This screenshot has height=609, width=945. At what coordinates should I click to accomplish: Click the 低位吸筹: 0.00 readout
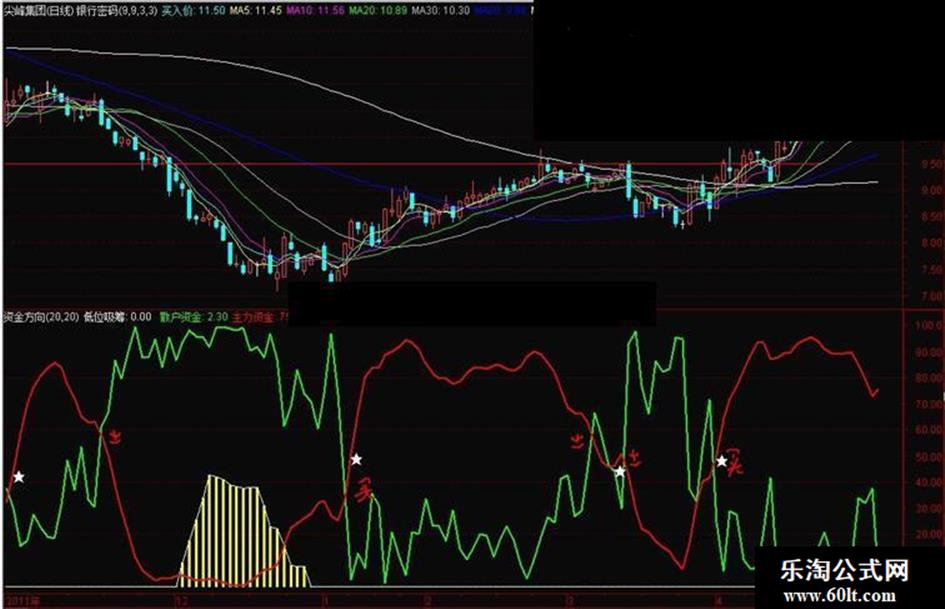pyautogui.click(x=117, y=317)
